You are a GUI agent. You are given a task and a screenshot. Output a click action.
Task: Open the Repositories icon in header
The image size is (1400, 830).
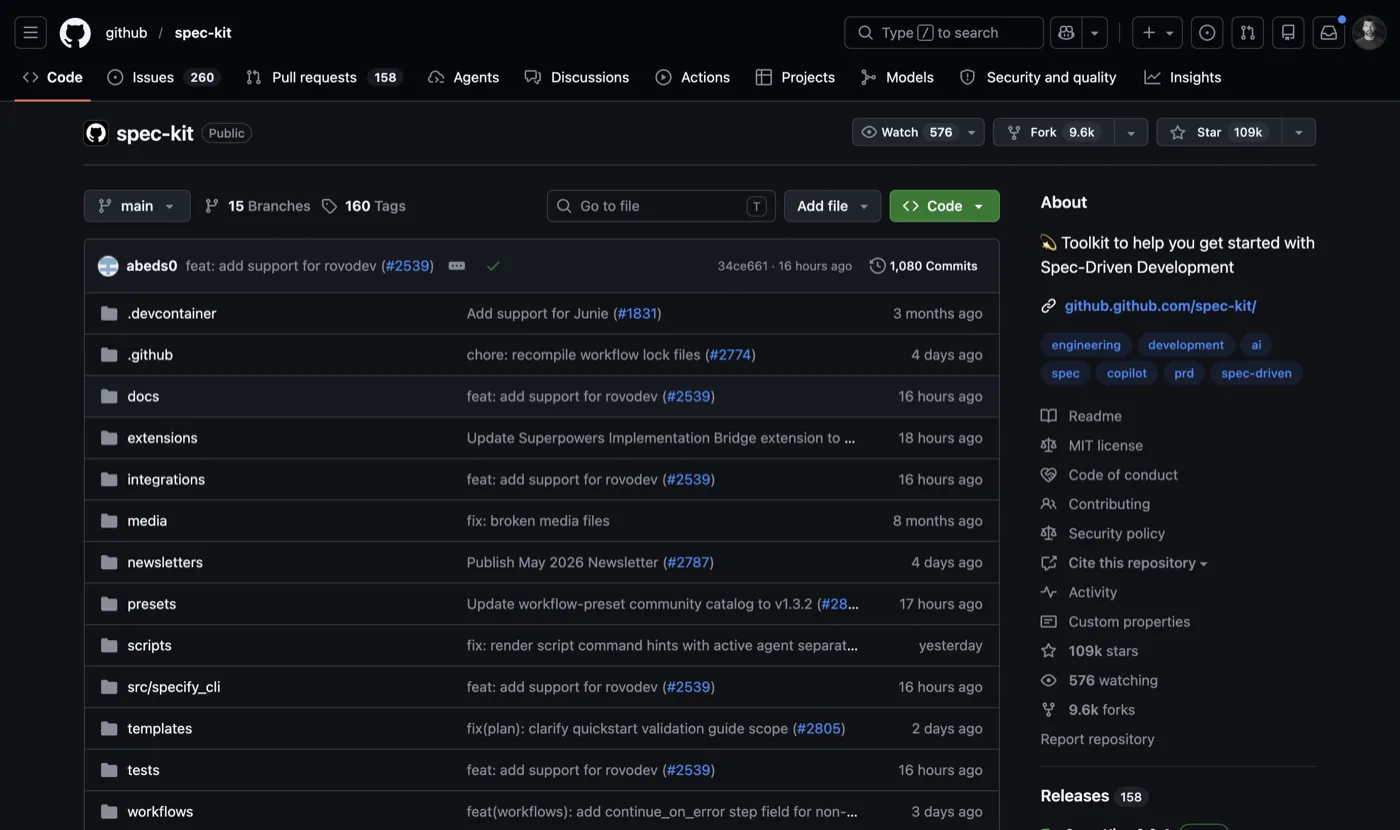tap(1288, 33)
